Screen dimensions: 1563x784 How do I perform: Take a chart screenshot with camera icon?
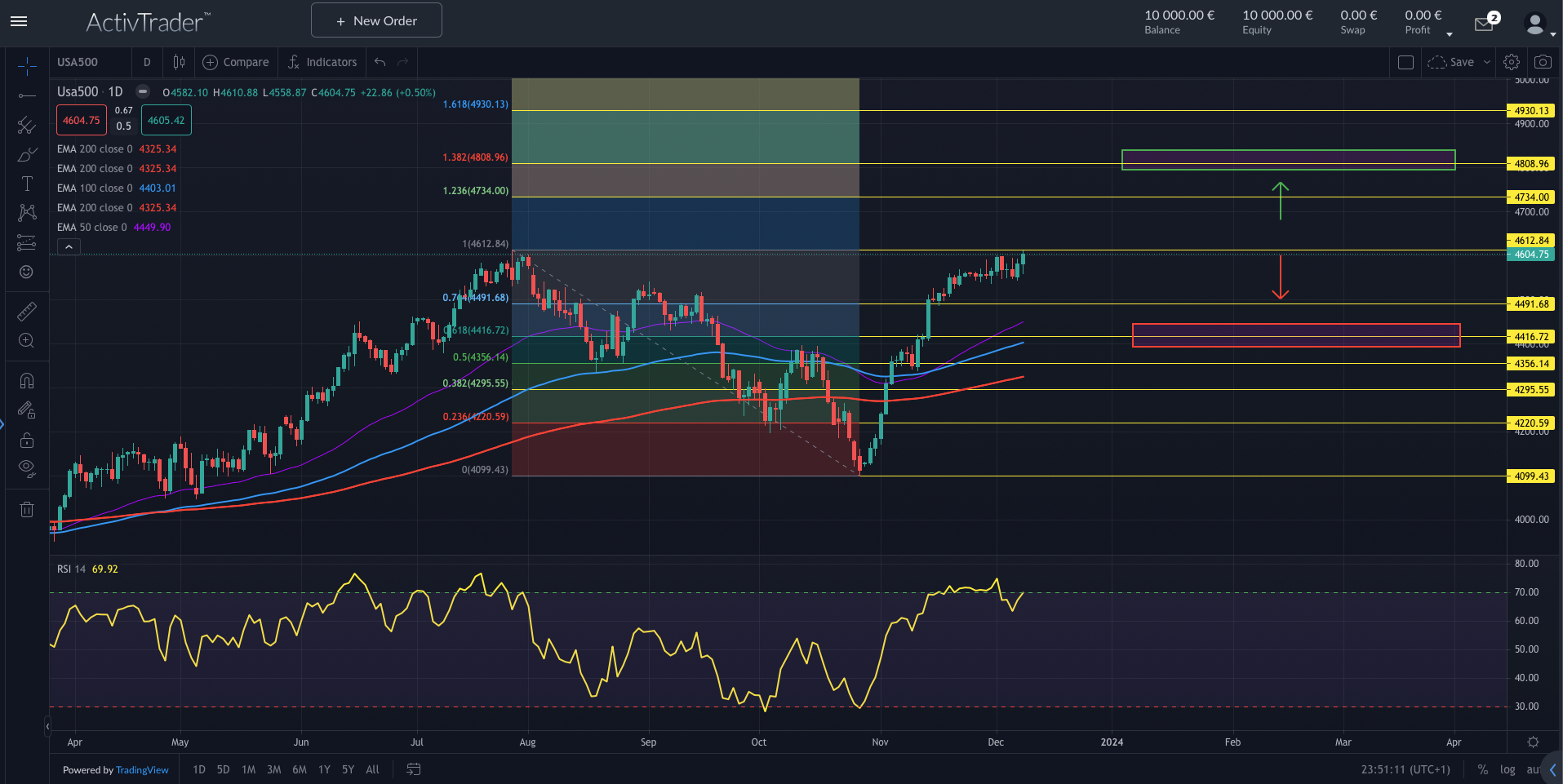click(1543, 61)
